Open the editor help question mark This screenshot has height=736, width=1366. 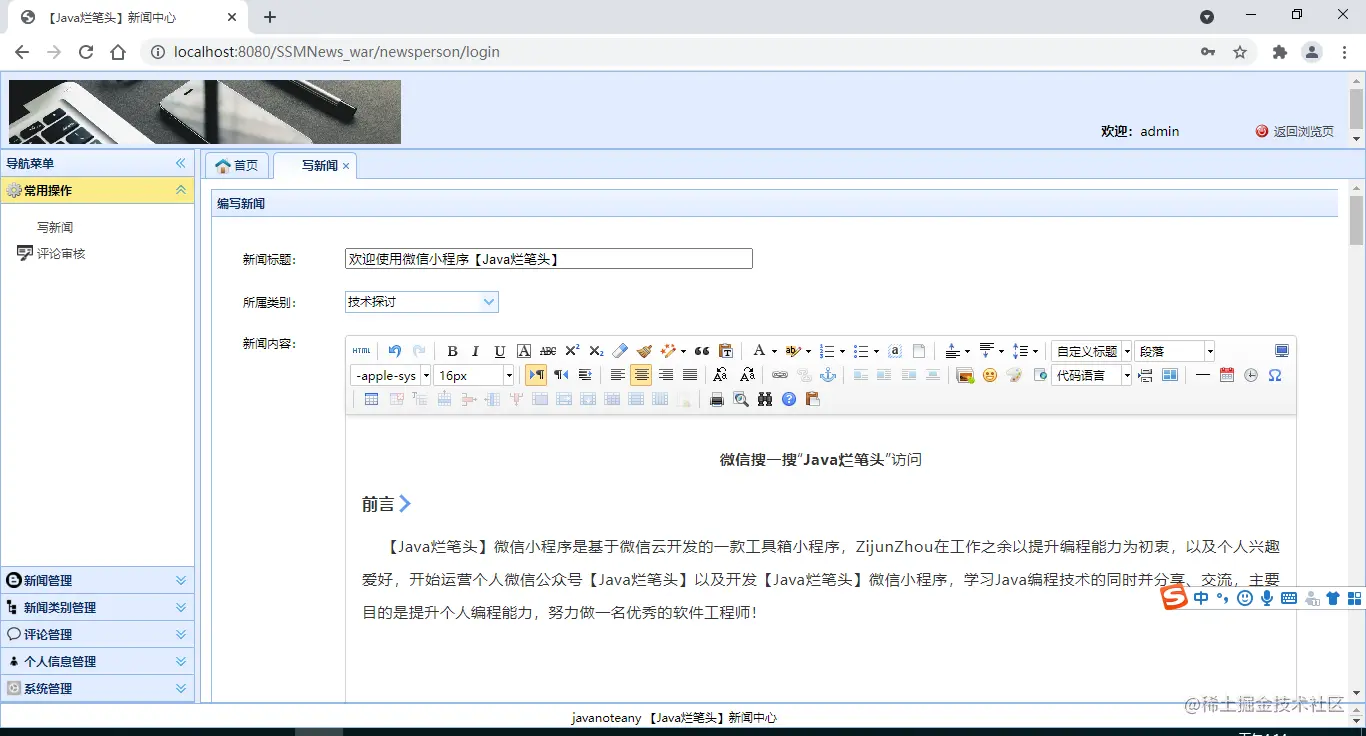coord(789,399)
